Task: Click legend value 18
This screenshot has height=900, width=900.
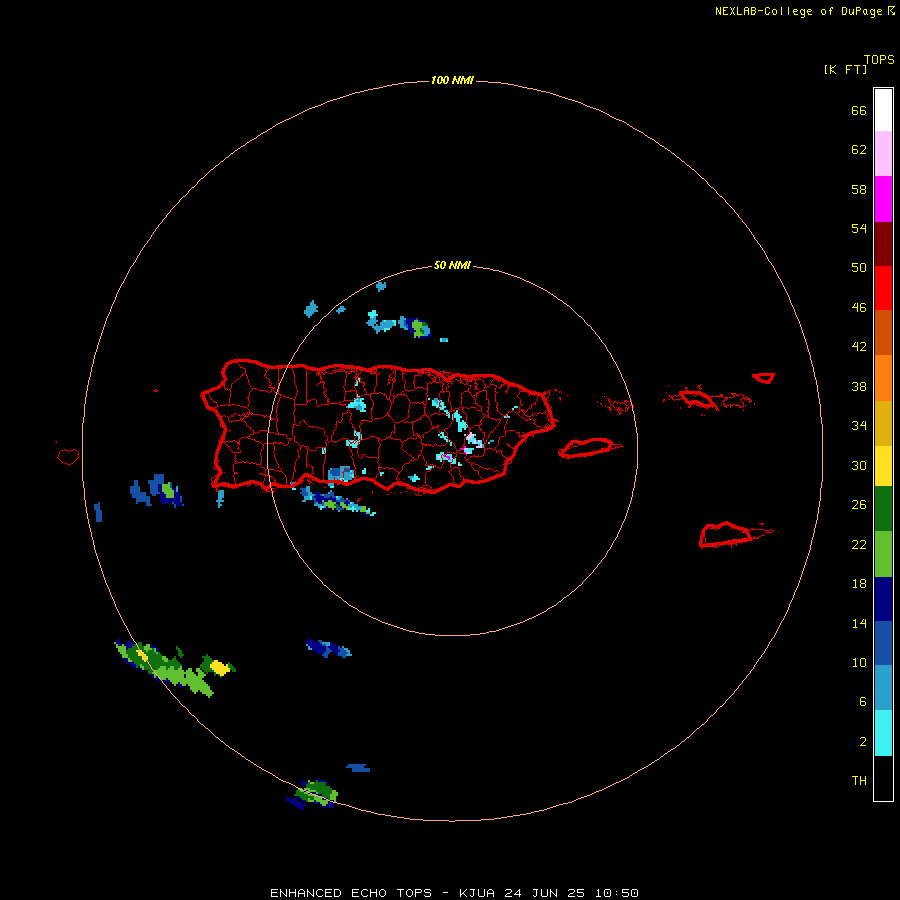Action: 859,584
